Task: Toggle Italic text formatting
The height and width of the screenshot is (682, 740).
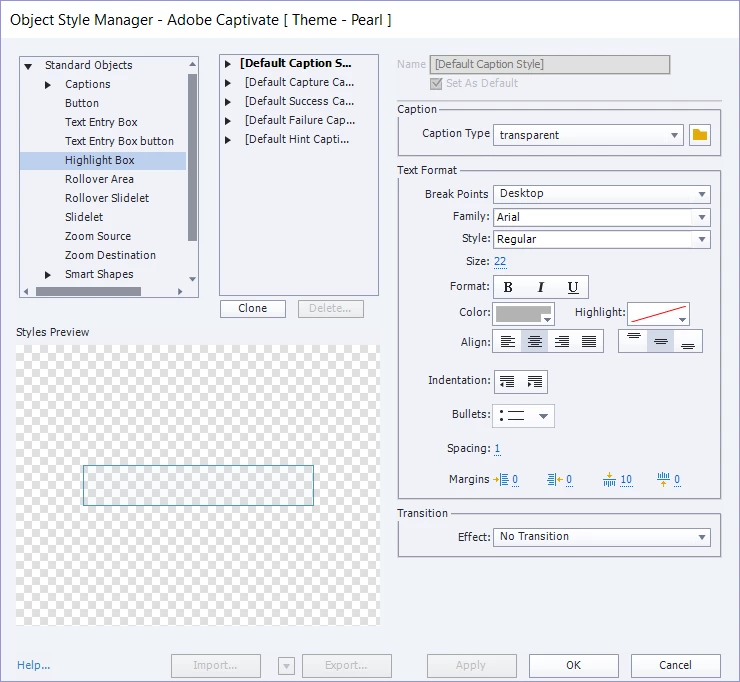Action: (x=540, y=287)
